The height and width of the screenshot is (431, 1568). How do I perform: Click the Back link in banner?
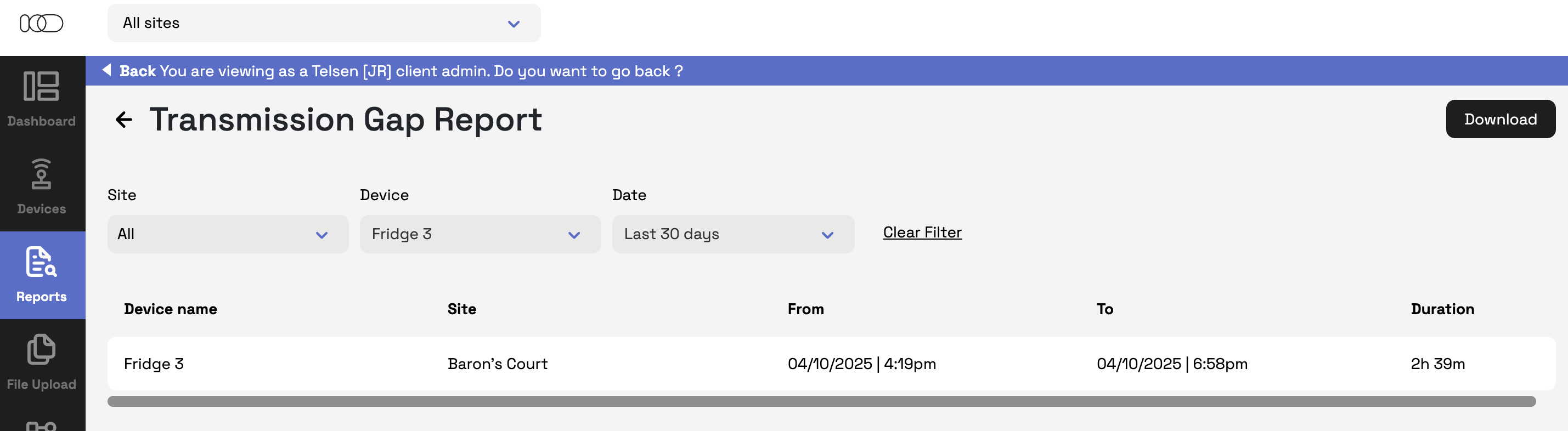pos(138,71)
